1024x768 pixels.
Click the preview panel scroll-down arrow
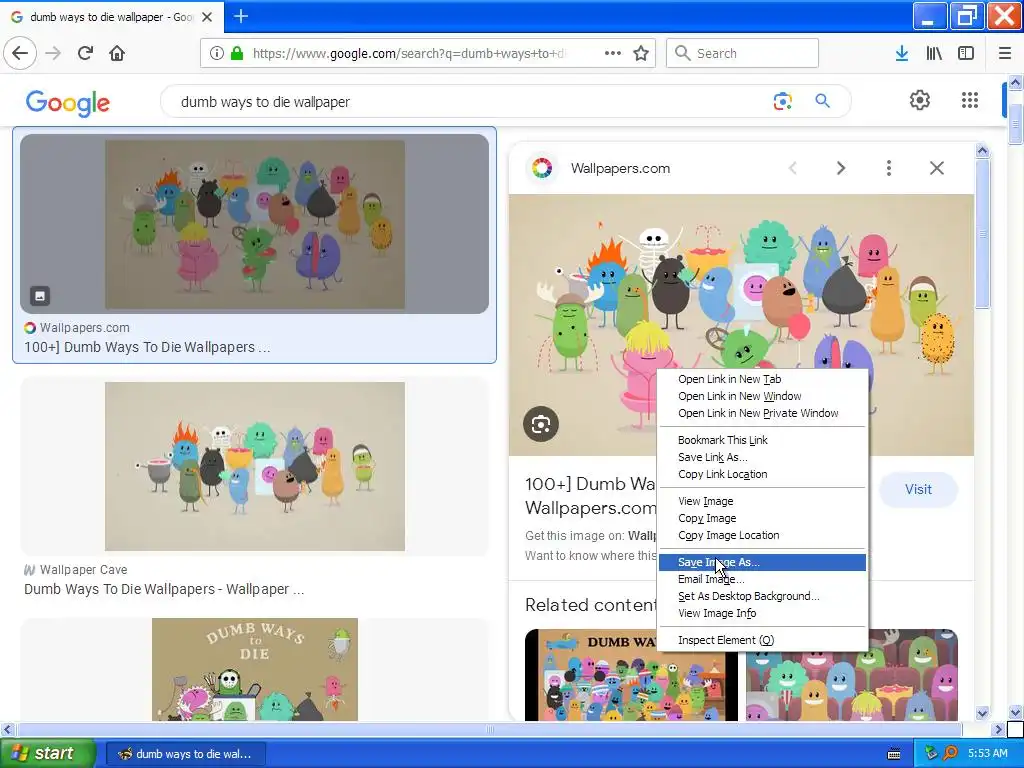[982, 713]
